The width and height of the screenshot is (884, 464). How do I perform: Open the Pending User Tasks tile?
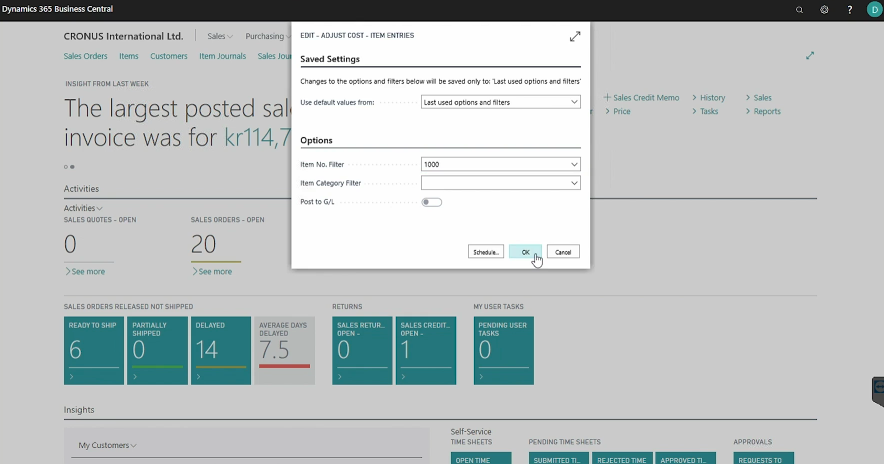click(504, 351)
